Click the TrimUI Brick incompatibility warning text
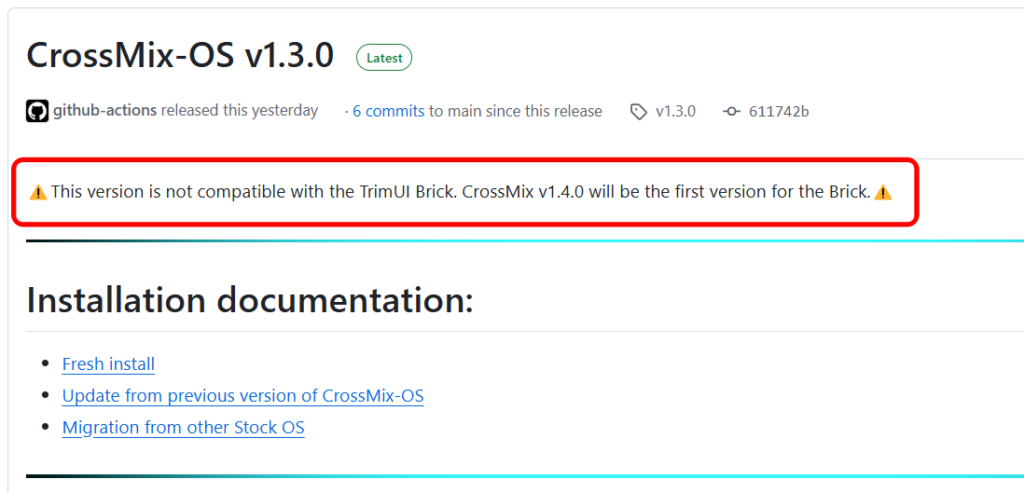Viewport: 1024px width, 493px height. click(x=461, y=193)
